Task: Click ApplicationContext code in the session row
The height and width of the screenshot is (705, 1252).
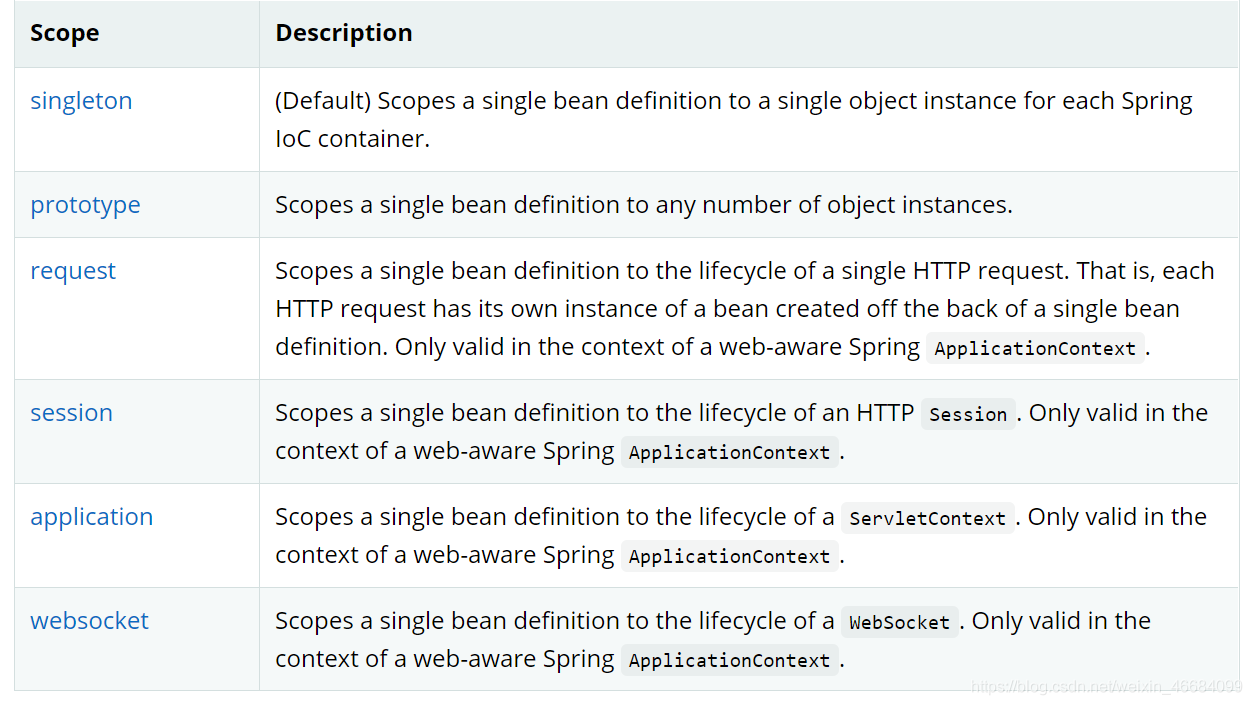Action: (x=729, y=452)
